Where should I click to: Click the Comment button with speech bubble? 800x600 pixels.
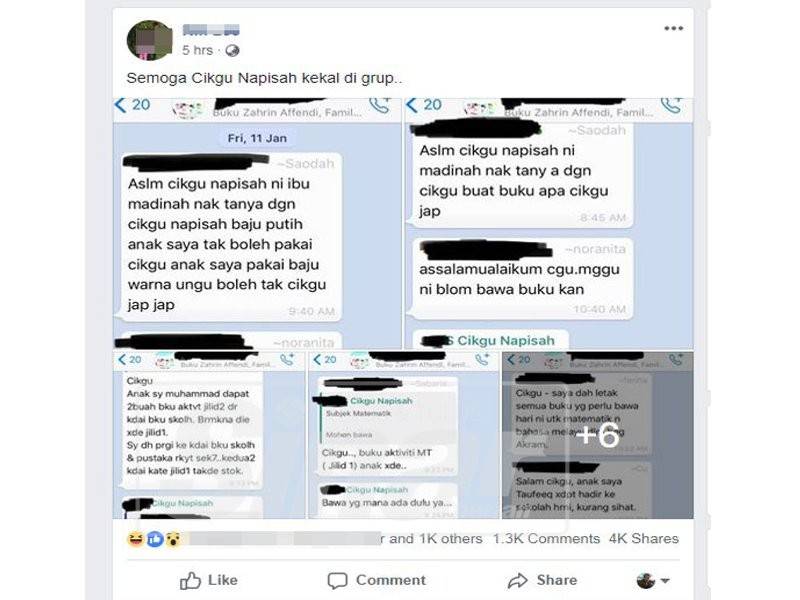click(377, 581)
